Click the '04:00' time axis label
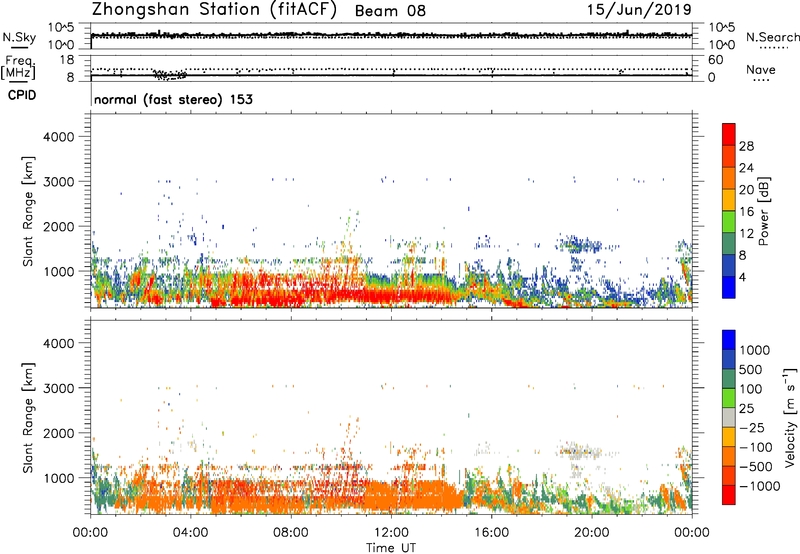The height and width of the screenshot is (554, 800). coord(190,533)
